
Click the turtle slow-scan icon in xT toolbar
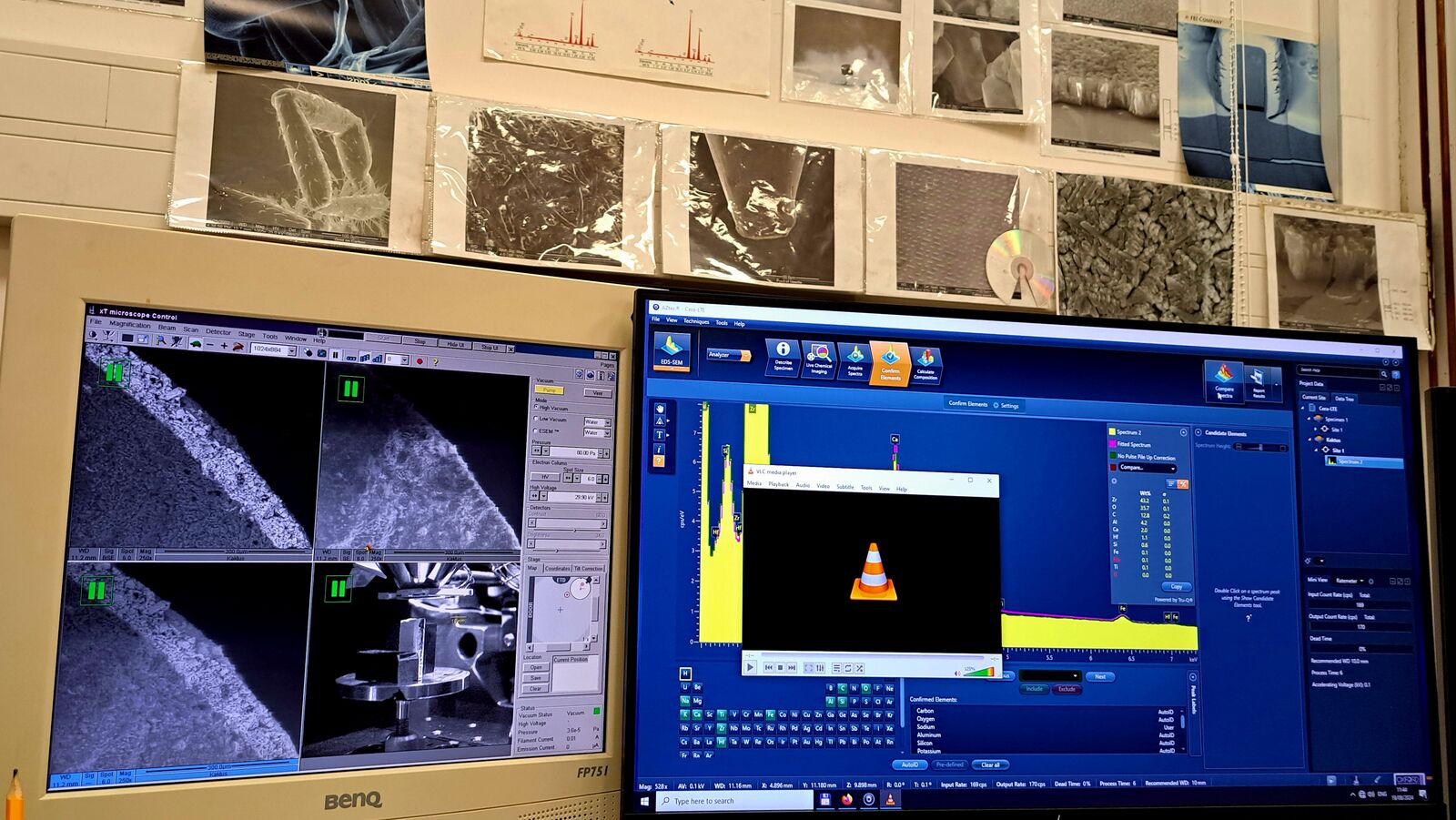(x=195, y=343)
